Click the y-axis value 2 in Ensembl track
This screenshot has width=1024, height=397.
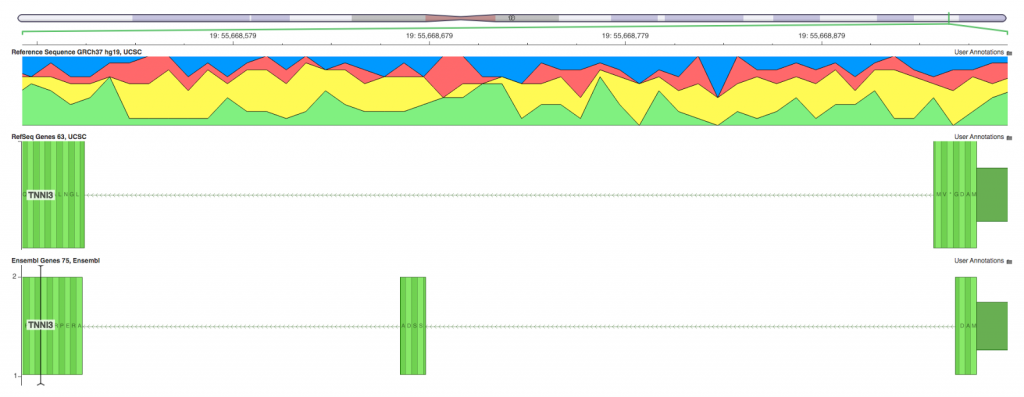pyautogui.click(x=14, y=276)
